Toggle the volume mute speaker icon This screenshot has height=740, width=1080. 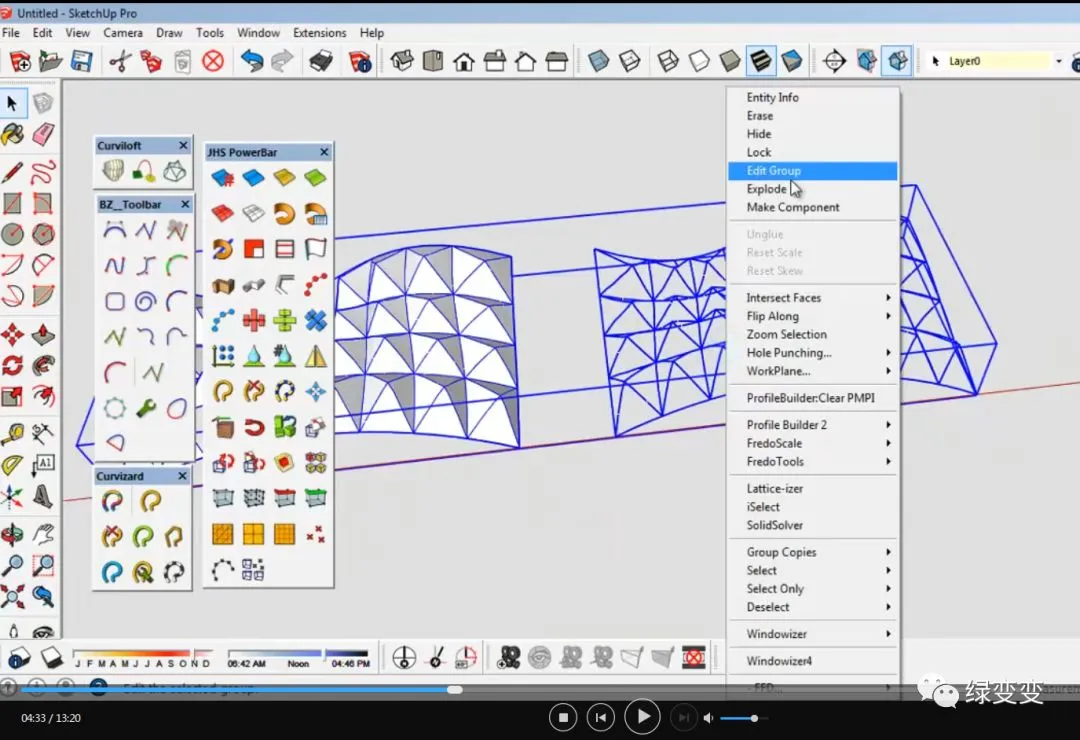click(708, 718)
